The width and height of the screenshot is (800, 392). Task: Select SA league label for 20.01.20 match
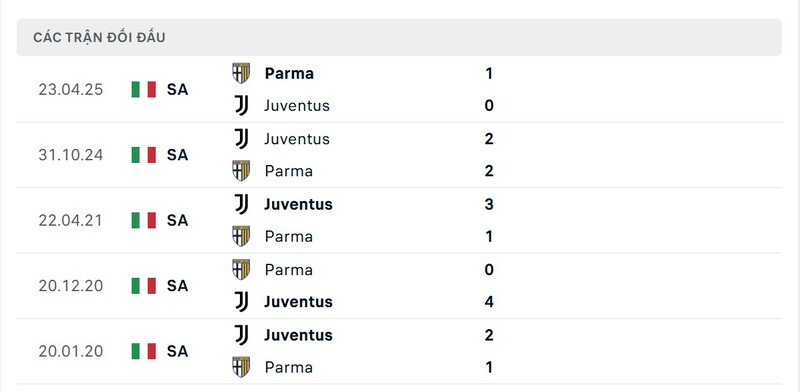click(x=178, y=351)
